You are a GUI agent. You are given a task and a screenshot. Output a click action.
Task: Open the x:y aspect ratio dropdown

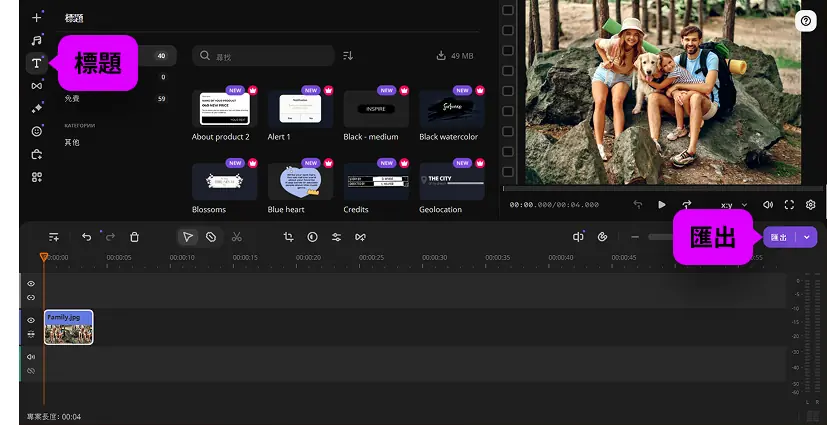[734, 205]
